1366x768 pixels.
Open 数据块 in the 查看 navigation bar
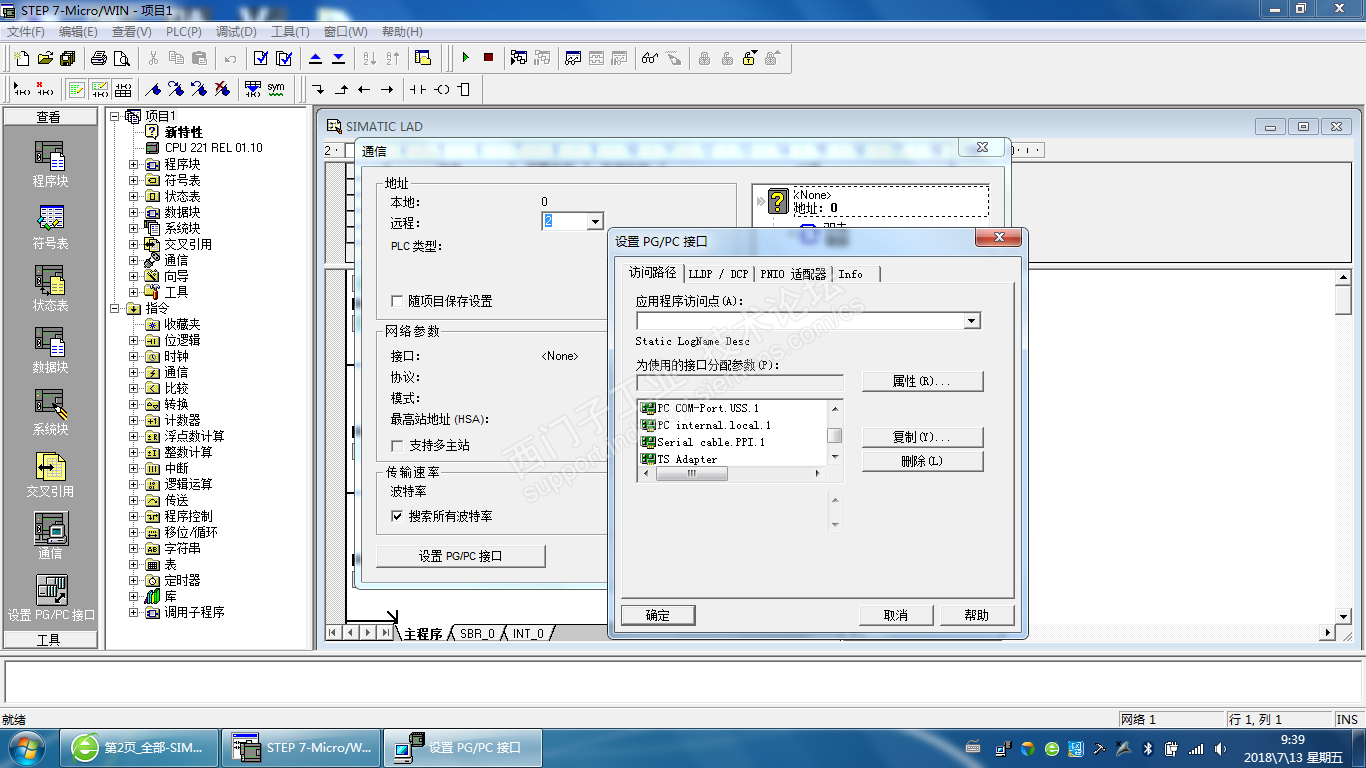50,351
